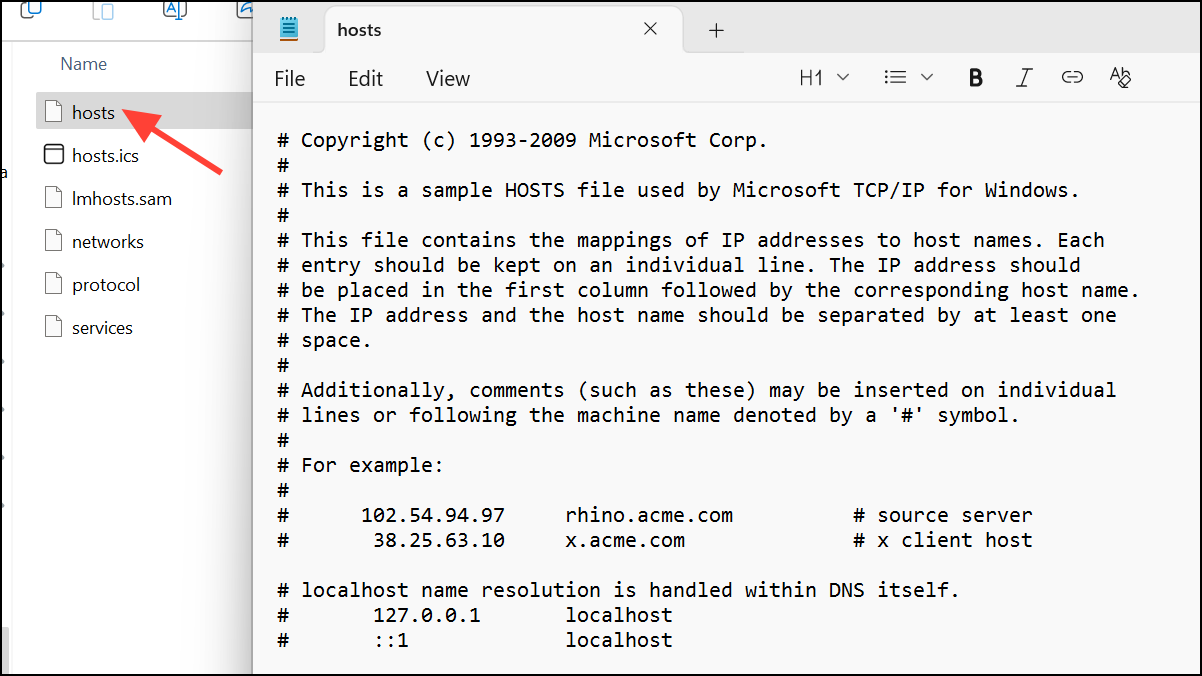This screenshot has width=1202, height=676.
Task: Open the View menu
Action: coord(448,79)
